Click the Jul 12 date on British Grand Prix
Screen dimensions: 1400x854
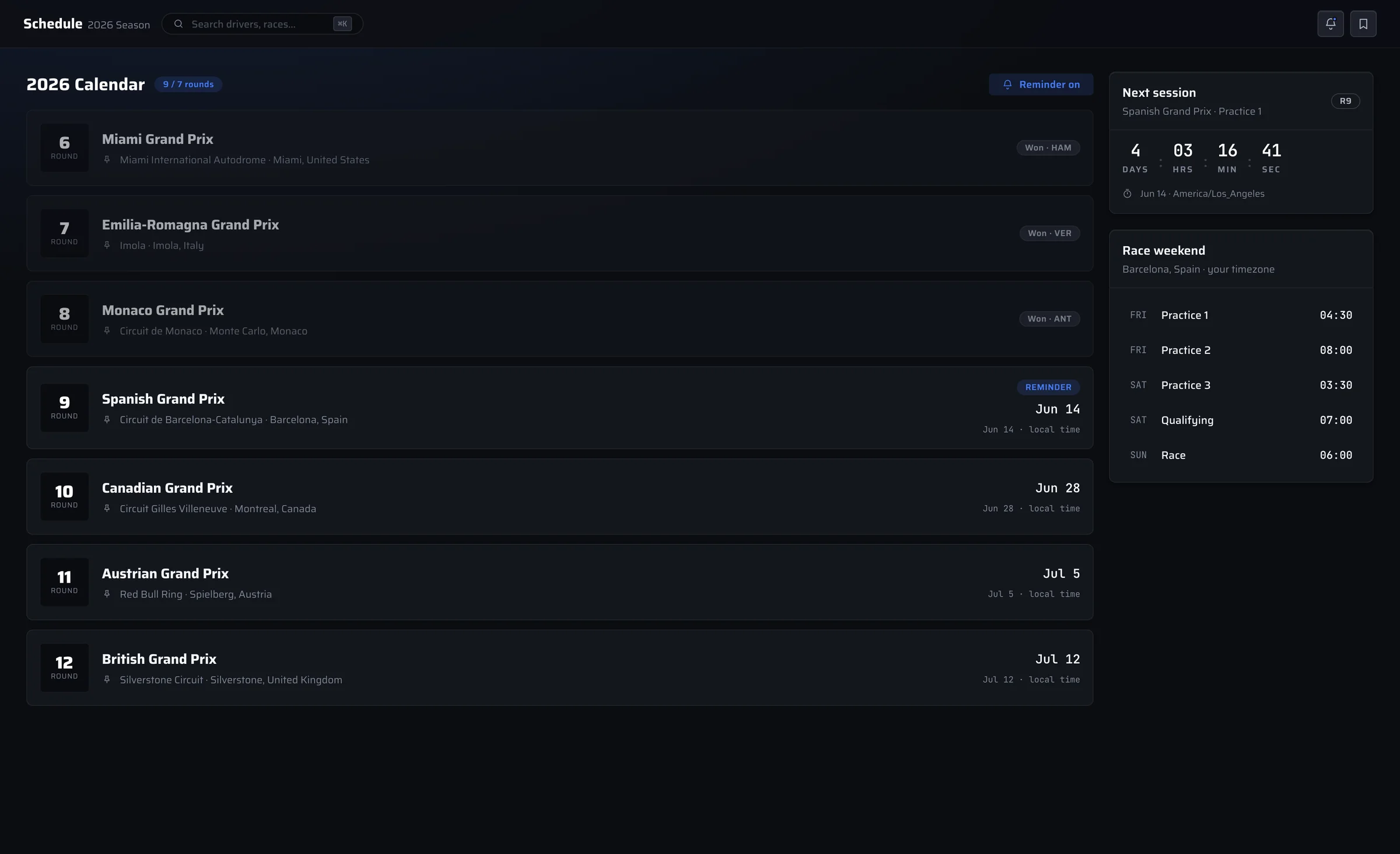pyautogui.click(x=1058, y=659)
